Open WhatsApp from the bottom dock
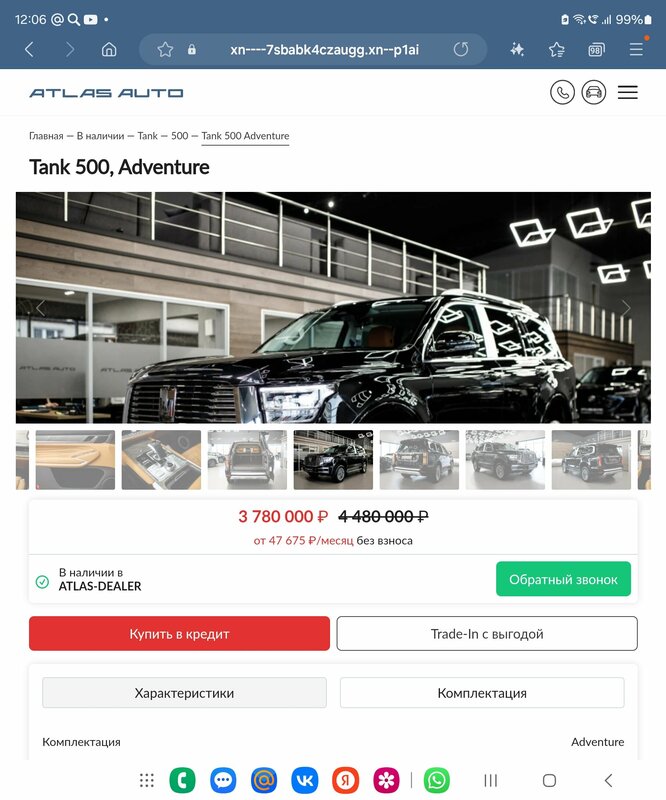The image size is (666, 800). tap(437, 780)
